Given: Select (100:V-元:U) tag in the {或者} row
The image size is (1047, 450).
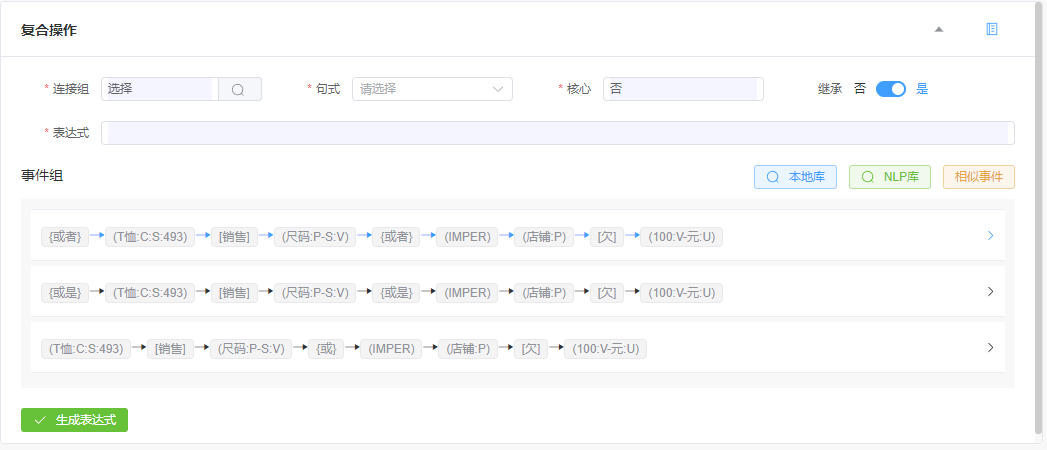Looking at the screenshot, I should tap(681, 237).
